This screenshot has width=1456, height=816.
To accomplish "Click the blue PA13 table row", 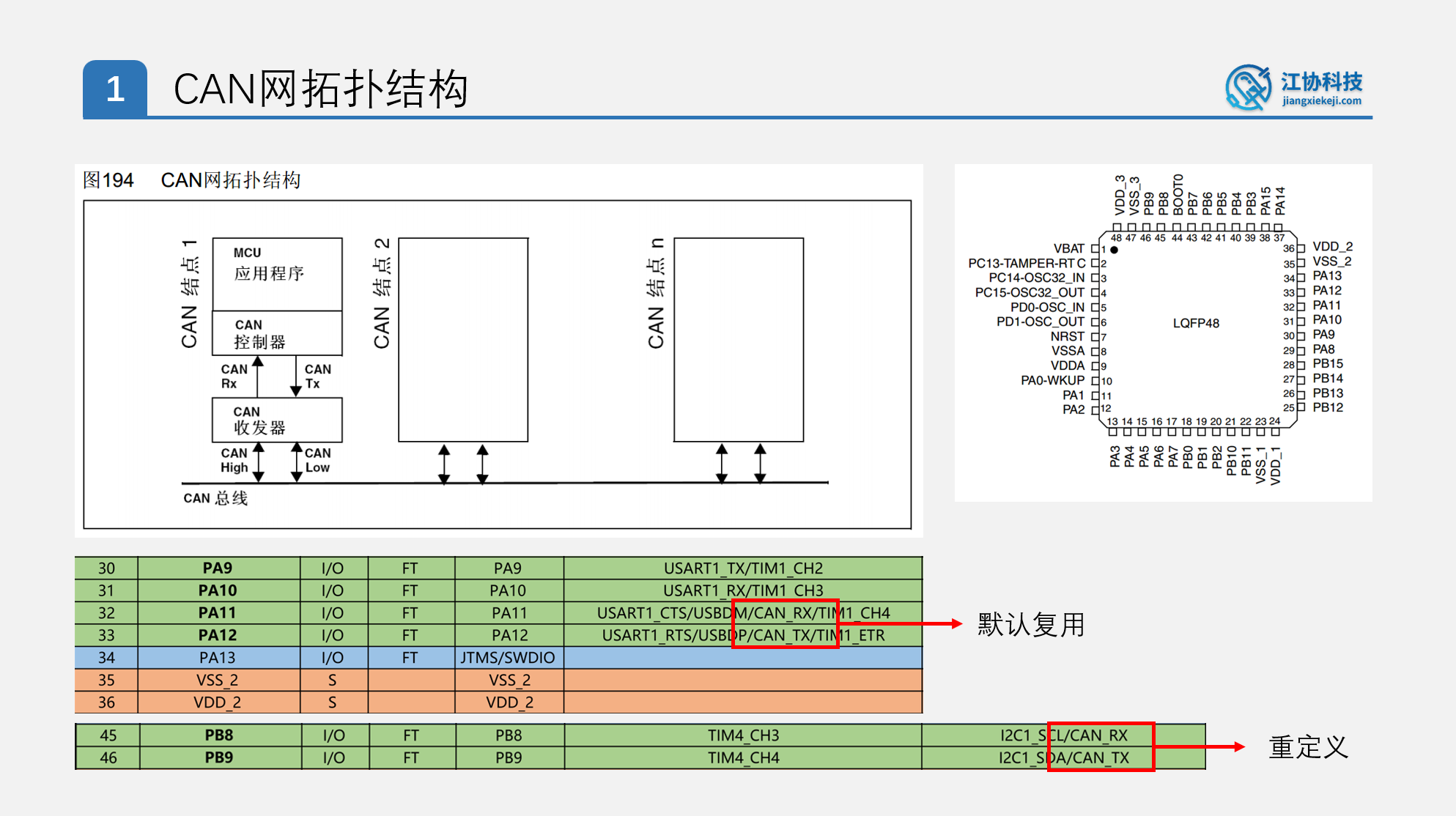I will click(x=218, y=658).
